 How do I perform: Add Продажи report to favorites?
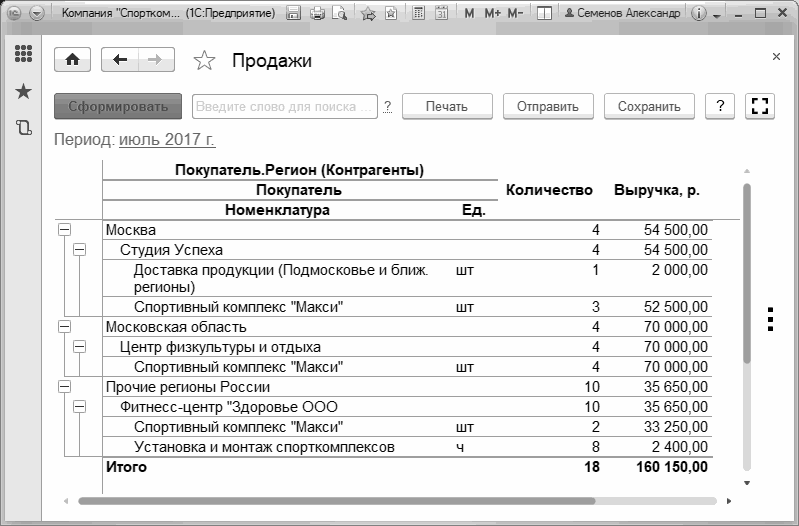coord(204,61)
